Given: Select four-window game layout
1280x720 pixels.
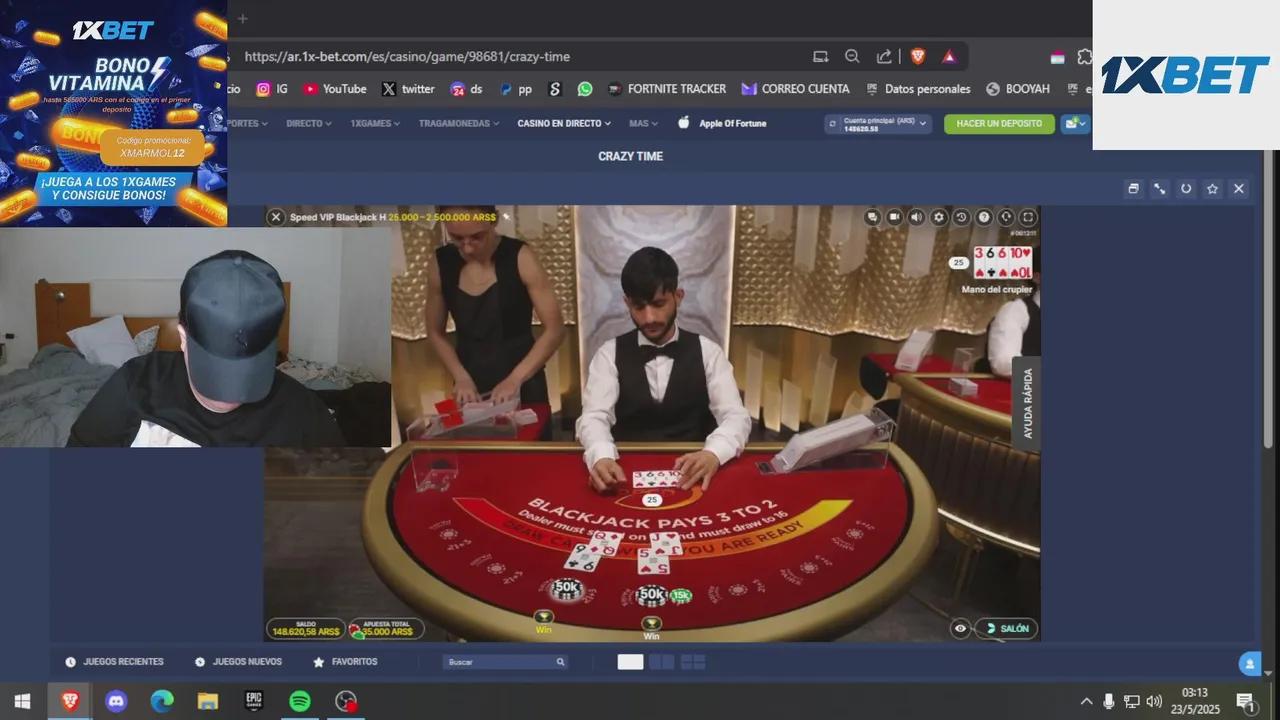Looking at the screenshot, I should [693, 662].
